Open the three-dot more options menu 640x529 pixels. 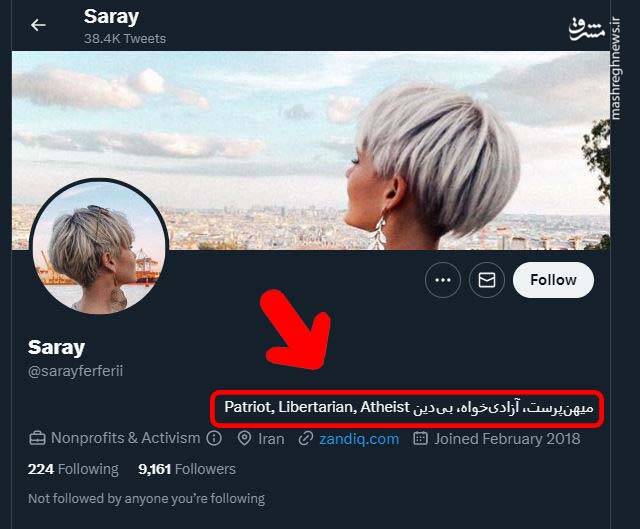[443, 280]
